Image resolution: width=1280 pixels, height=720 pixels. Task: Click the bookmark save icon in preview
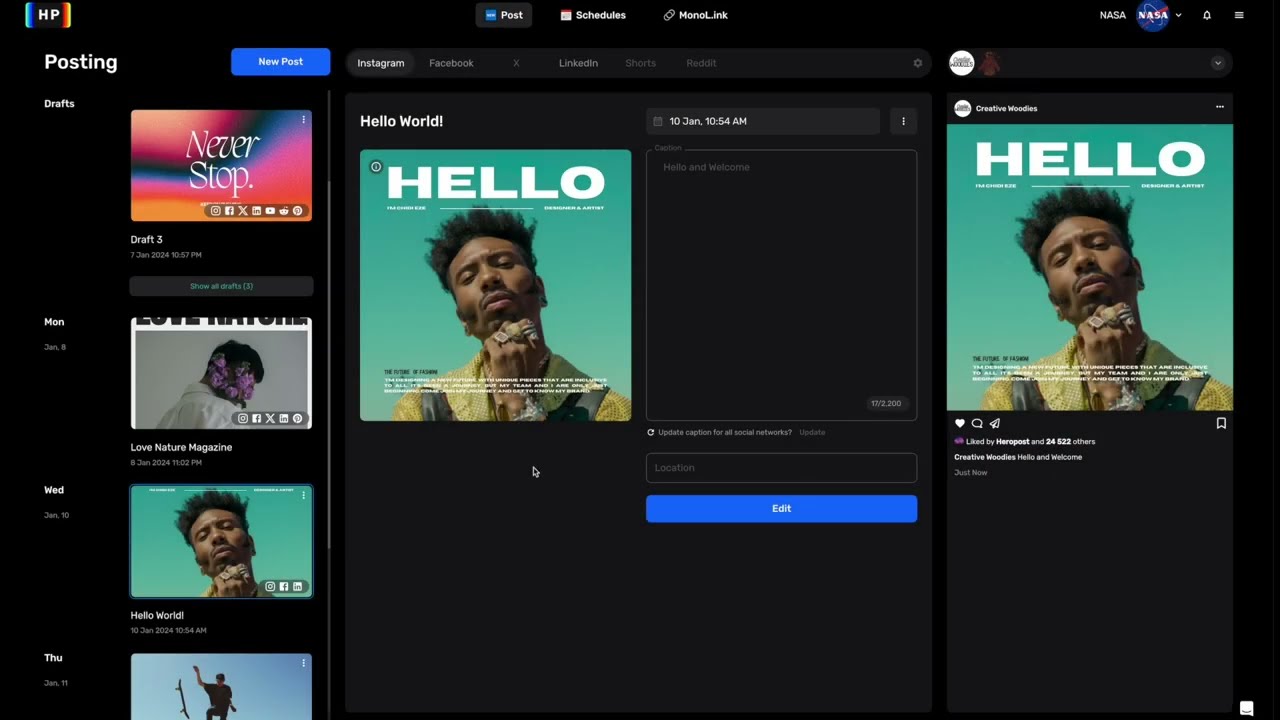(1221, 423)
